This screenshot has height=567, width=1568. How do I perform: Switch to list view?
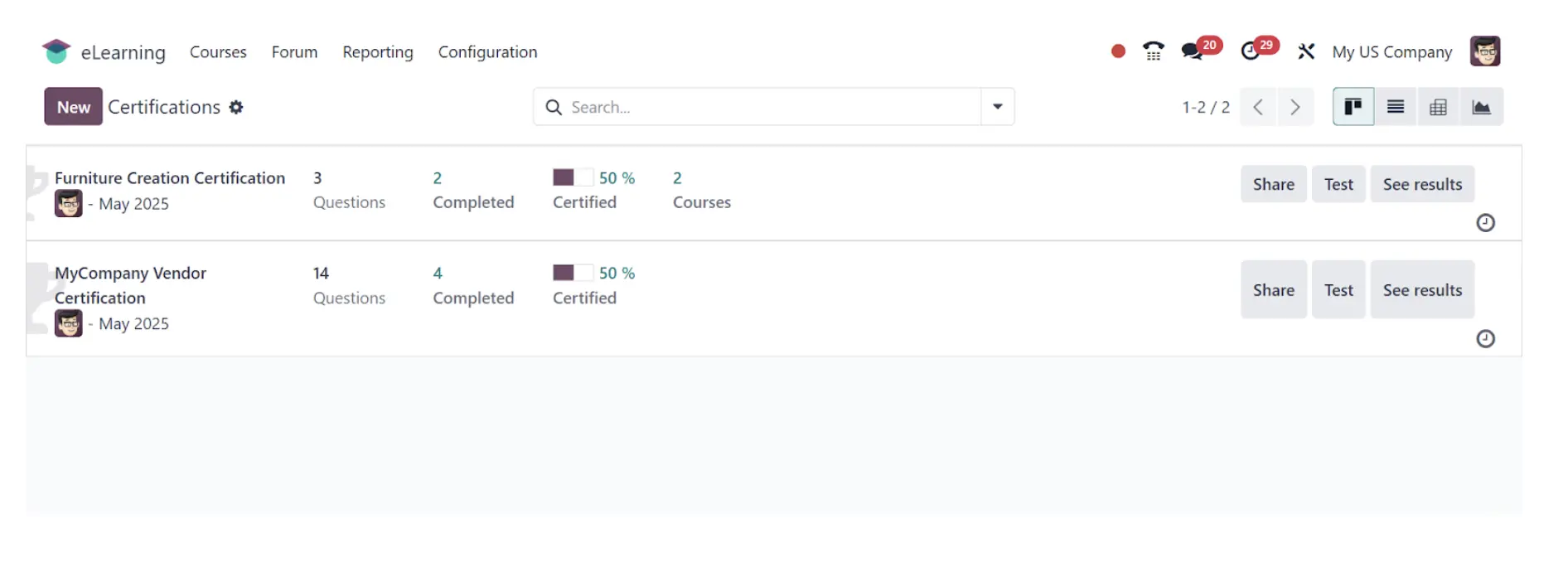1396,107
